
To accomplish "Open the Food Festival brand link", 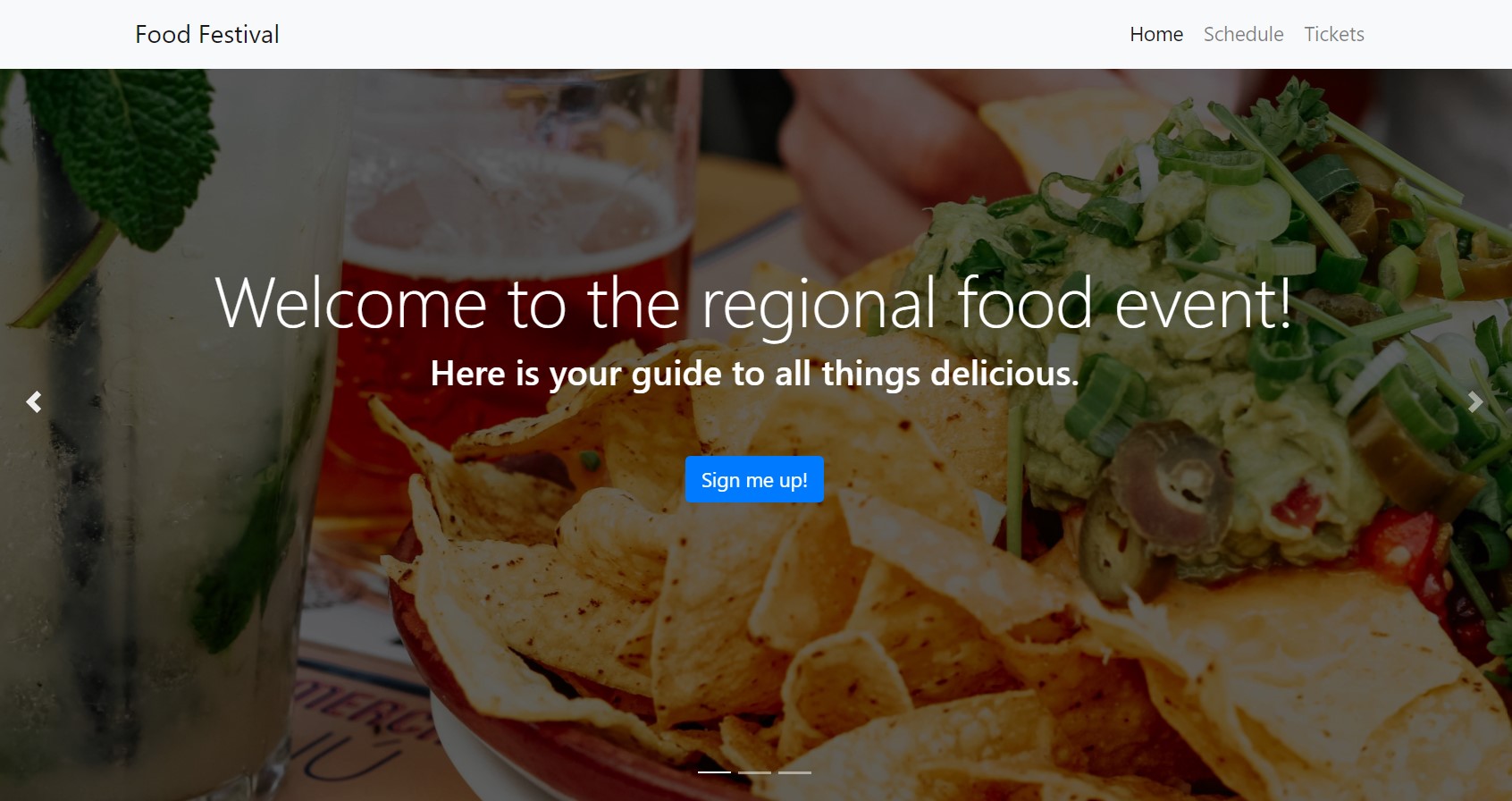I will pyautogui.click(x=207, y=34).
